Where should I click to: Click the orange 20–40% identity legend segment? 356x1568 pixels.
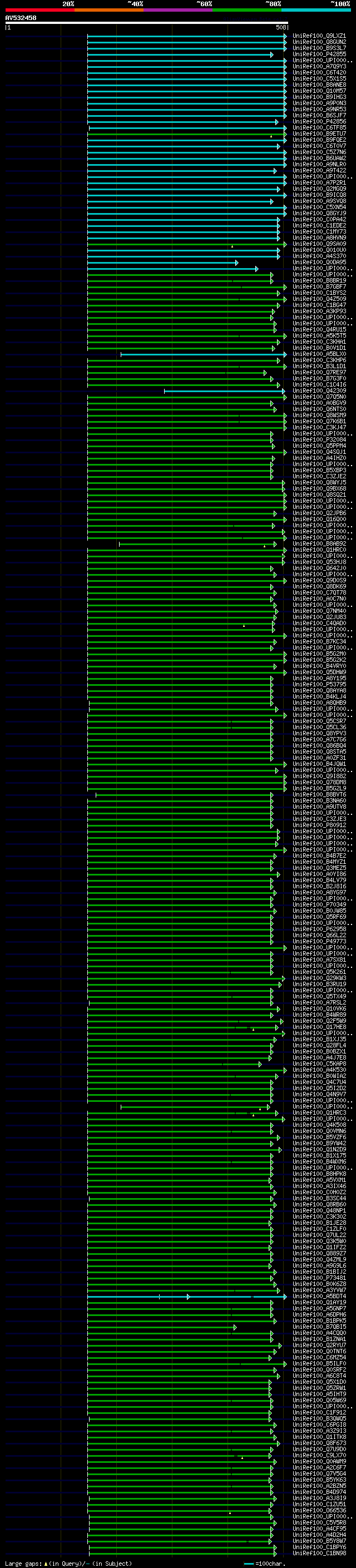(x=109, y=10)
